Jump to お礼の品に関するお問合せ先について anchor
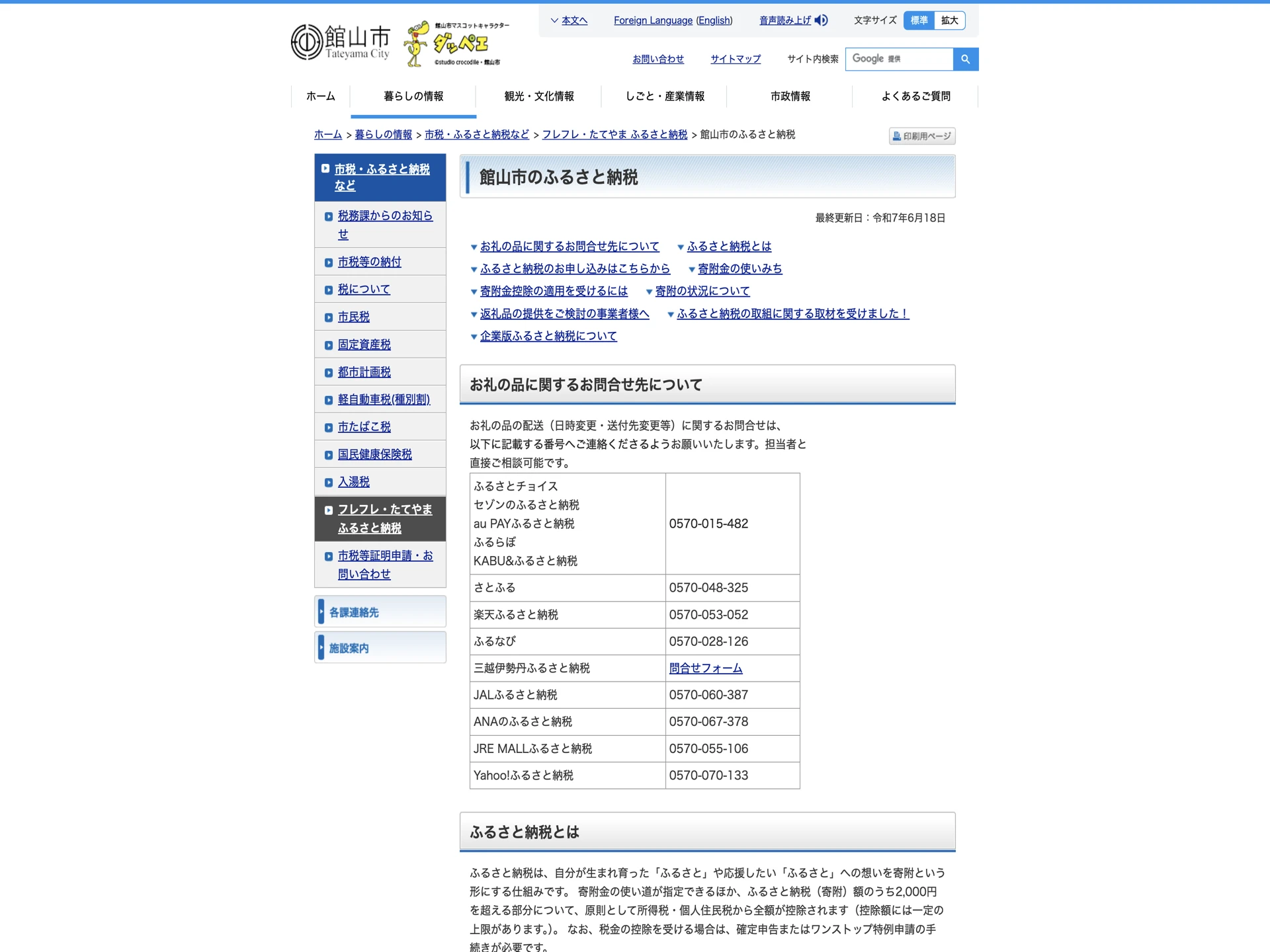Image resolution: width=1270 pixels, height=952 pixels. (570, 247)
